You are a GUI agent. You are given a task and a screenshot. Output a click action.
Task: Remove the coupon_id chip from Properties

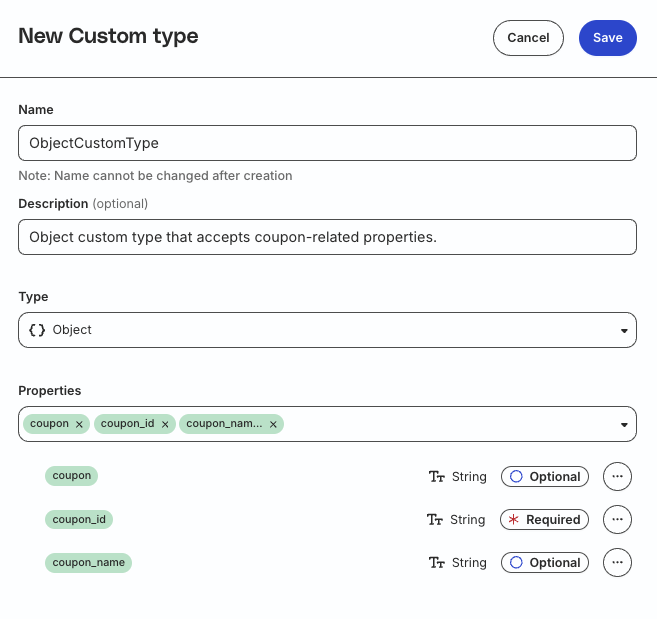165,424
